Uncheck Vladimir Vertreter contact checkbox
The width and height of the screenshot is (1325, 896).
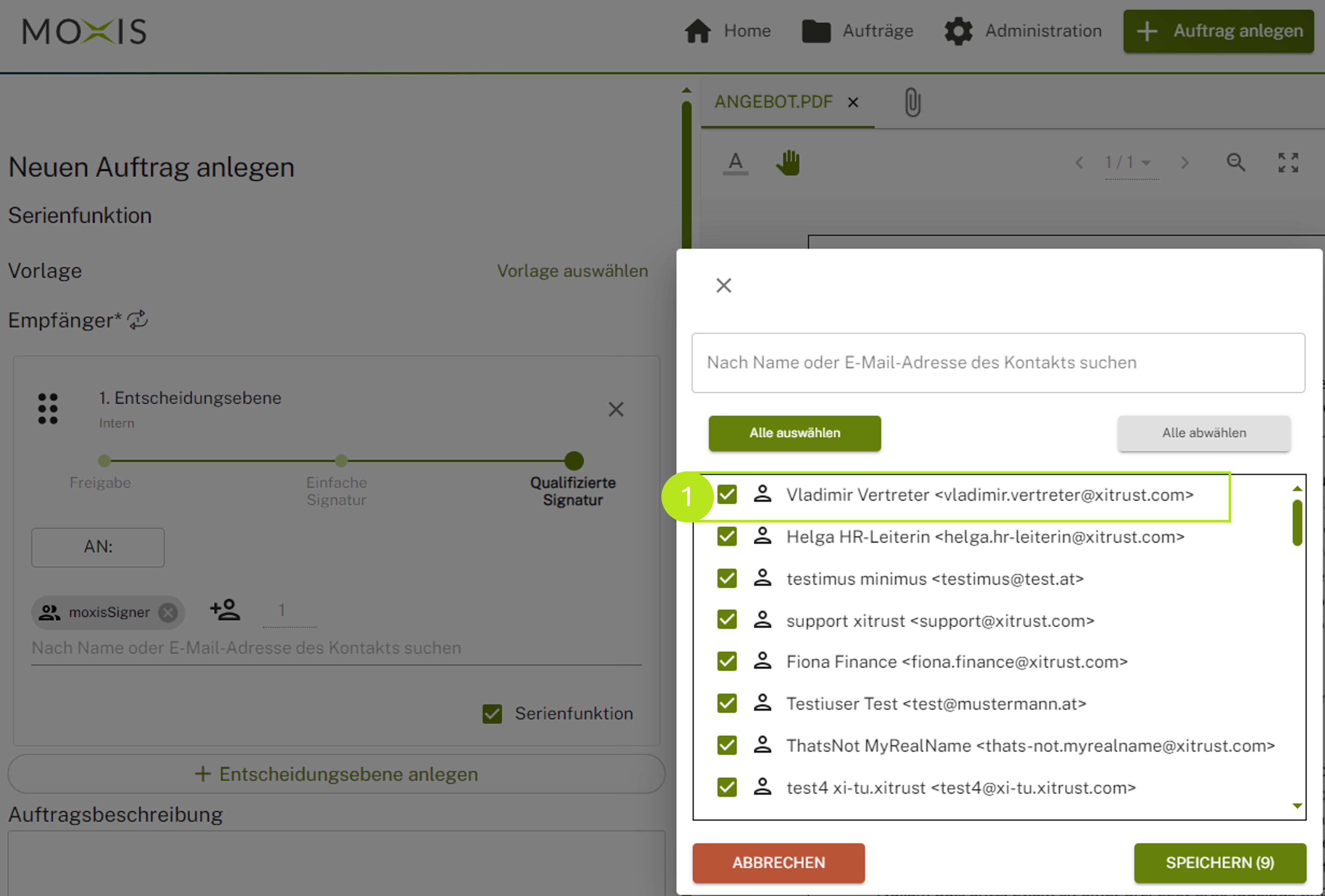(727, 494)
